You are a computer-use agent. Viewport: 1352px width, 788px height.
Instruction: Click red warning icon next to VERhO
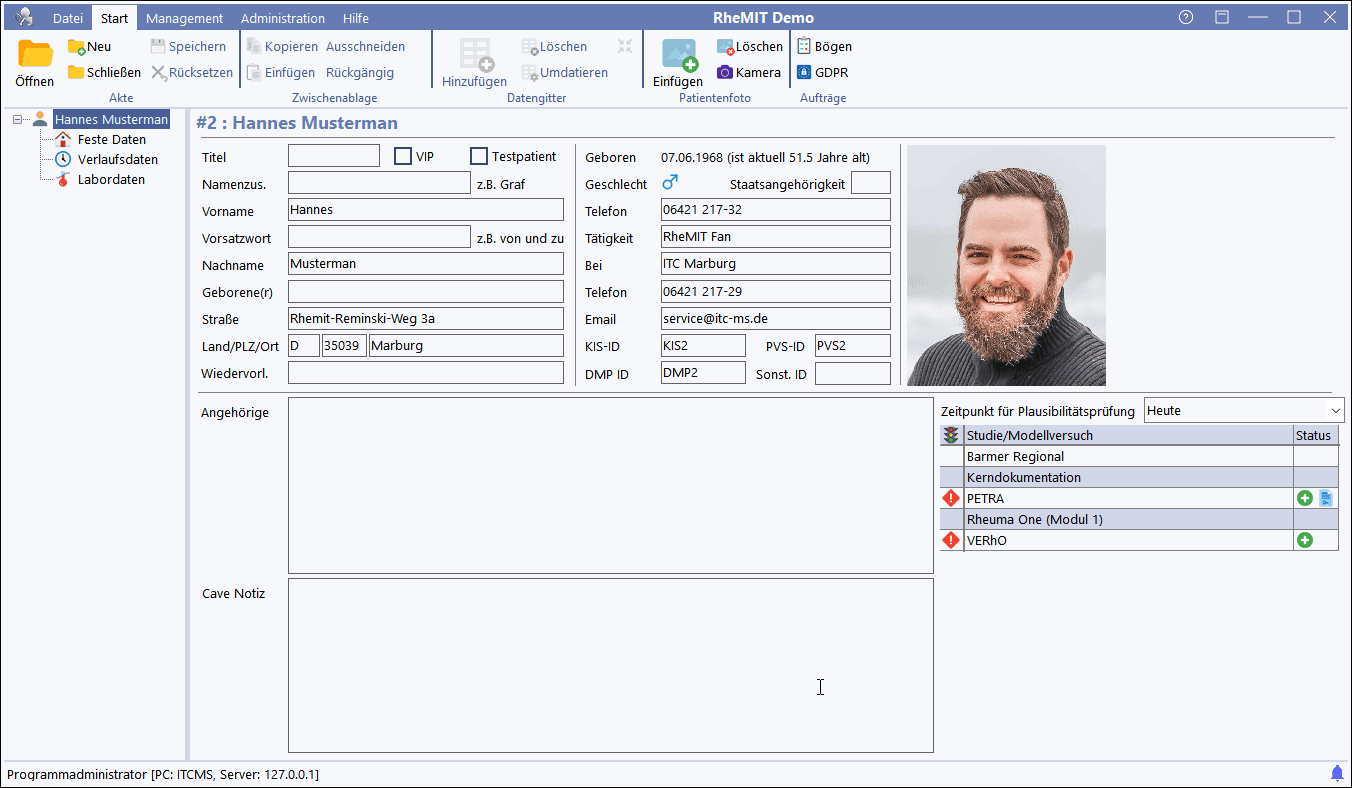(x=951, y=540)
